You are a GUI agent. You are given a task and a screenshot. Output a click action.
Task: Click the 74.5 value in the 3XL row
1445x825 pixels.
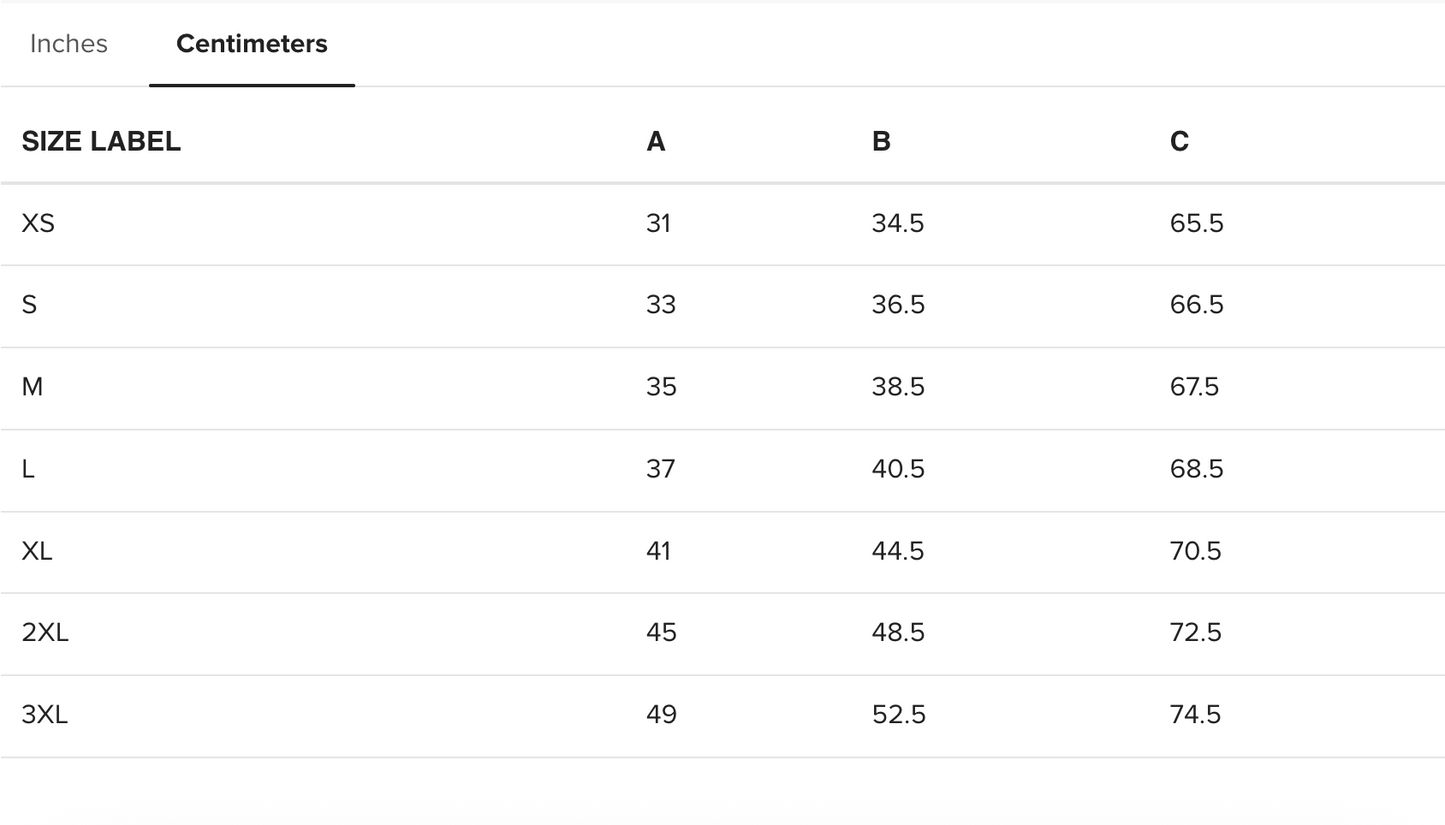coord(1196,715)
